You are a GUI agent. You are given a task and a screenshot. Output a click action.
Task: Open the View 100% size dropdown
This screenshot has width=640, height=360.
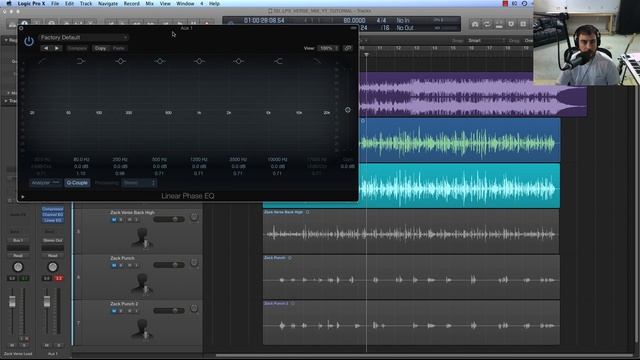[328, 48]
